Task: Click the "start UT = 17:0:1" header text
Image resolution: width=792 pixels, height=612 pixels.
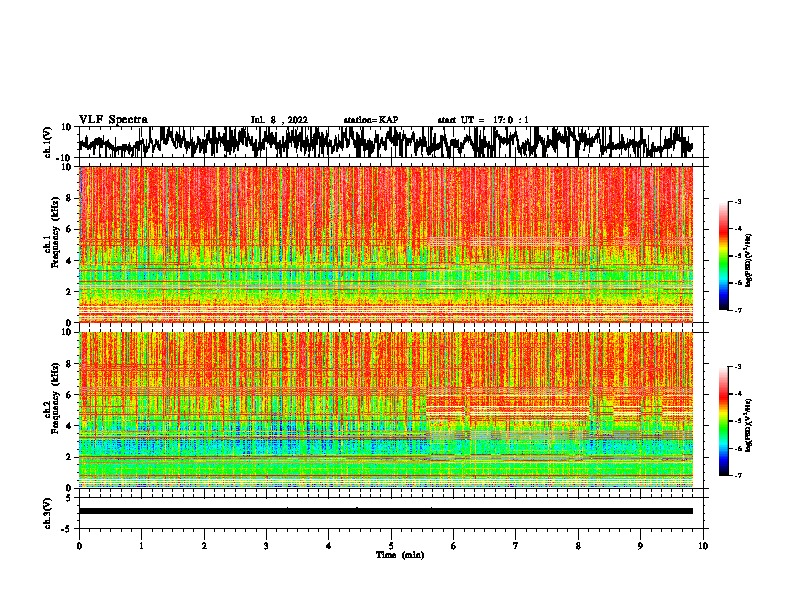Action: pyautogui.click(x=483, y=120)
